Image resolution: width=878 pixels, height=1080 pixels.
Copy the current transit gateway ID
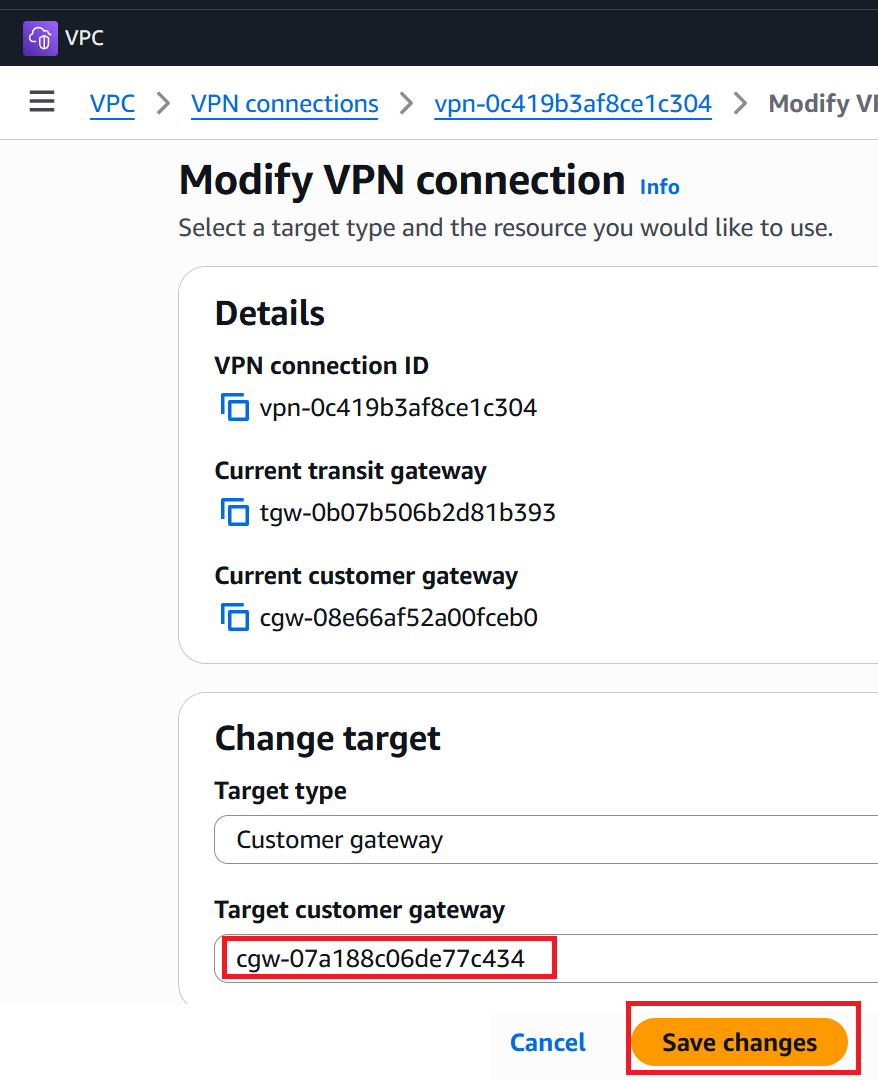234,512
